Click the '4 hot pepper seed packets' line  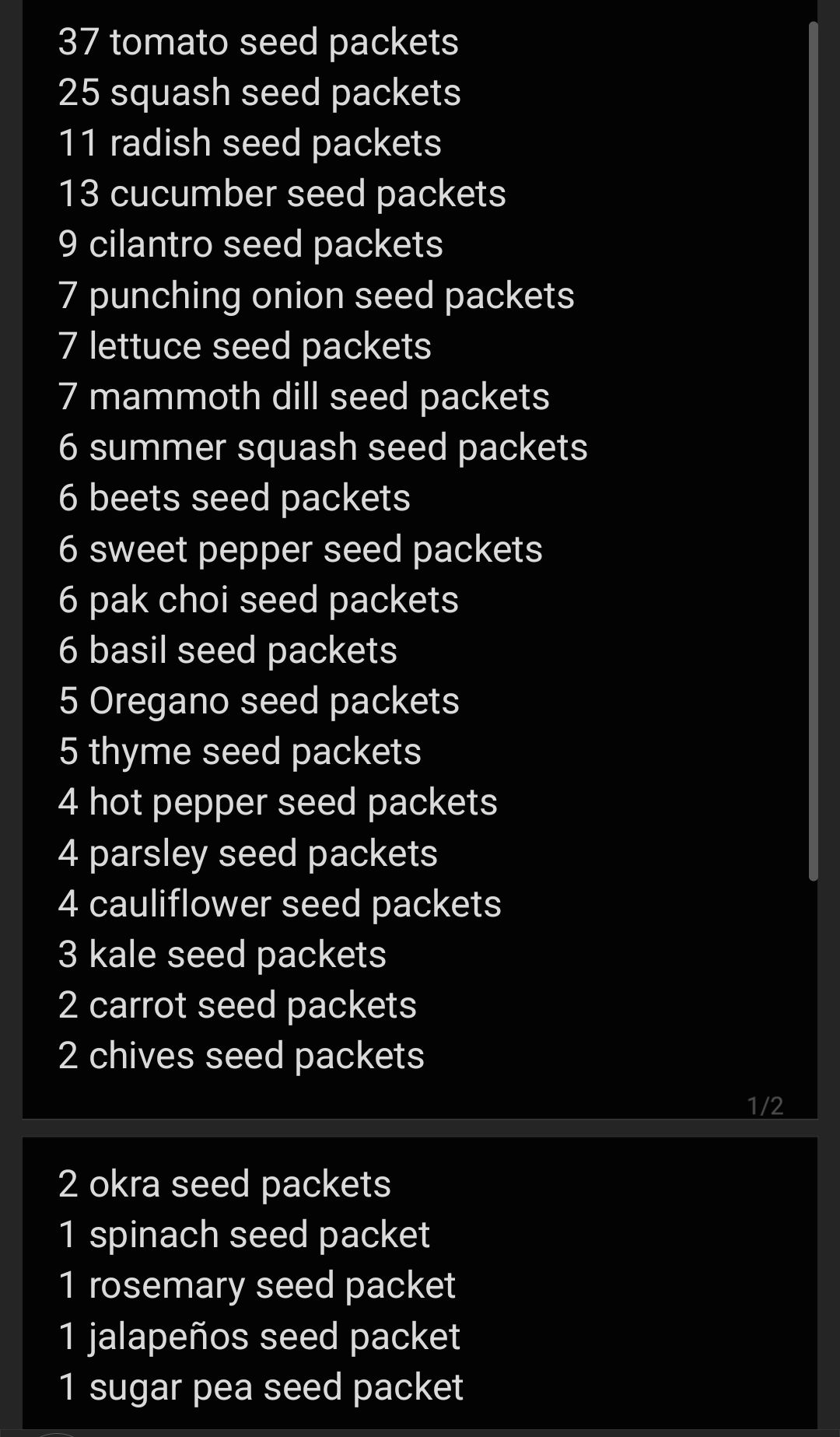[x=278, y=802]
